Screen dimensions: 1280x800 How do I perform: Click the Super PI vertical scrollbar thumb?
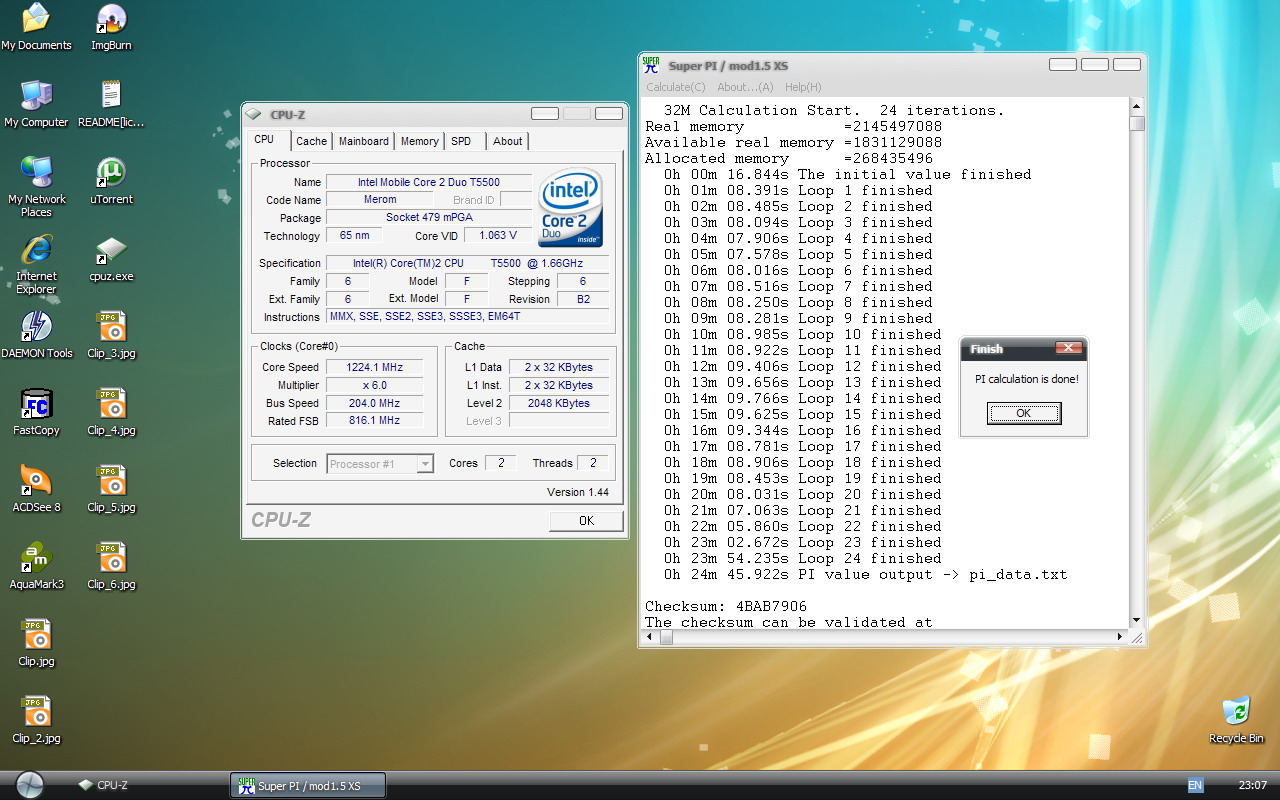1137,124
